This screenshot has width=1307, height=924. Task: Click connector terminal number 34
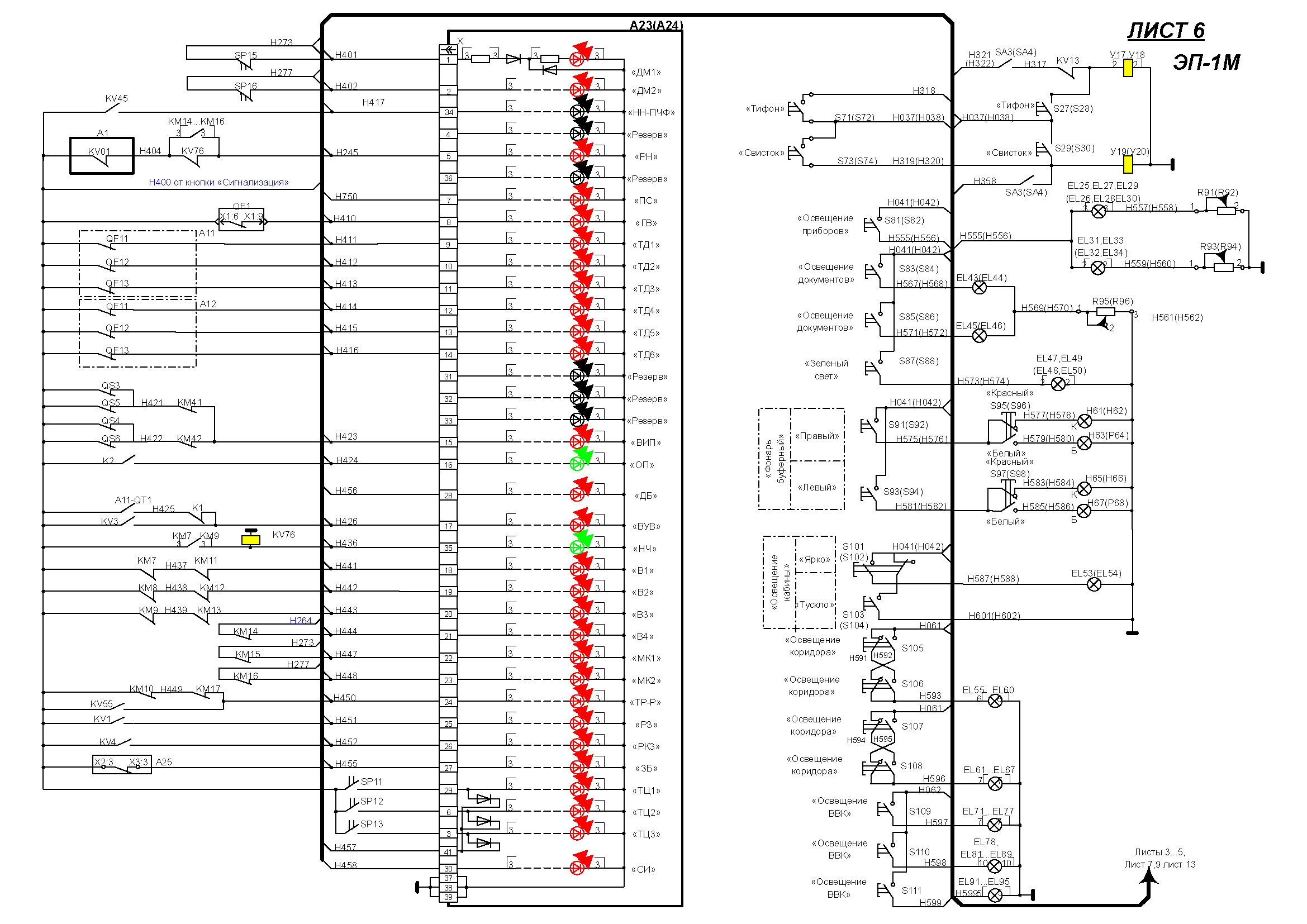coord(449,112)
